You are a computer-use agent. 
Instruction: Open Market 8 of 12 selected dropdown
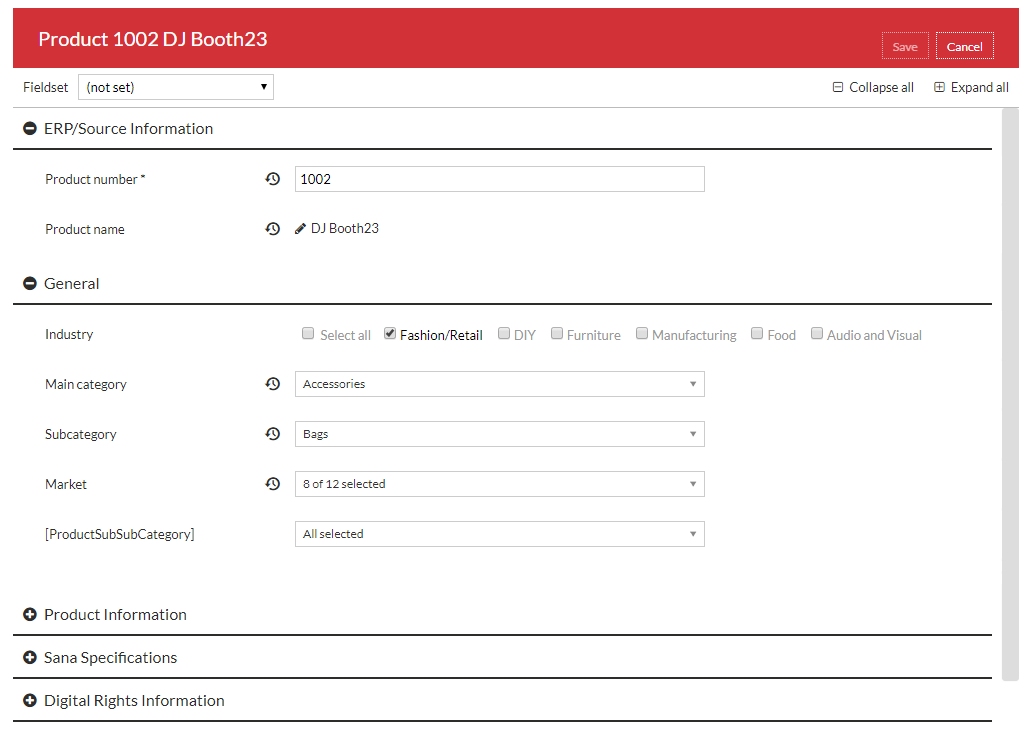pos(500,484)
